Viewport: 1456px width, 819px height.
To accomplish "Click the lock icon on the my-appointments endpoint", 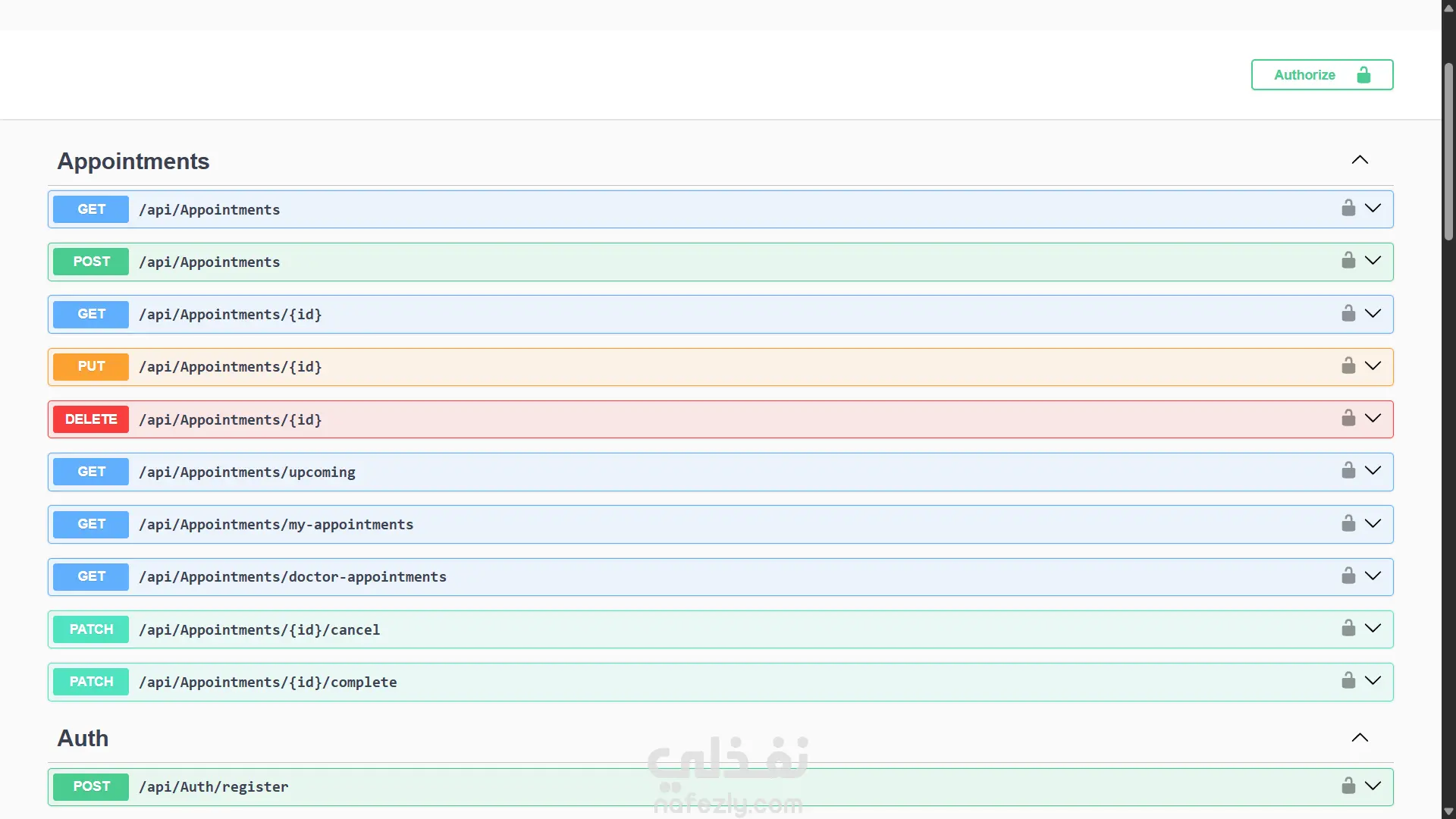I will pos(1348,524).
